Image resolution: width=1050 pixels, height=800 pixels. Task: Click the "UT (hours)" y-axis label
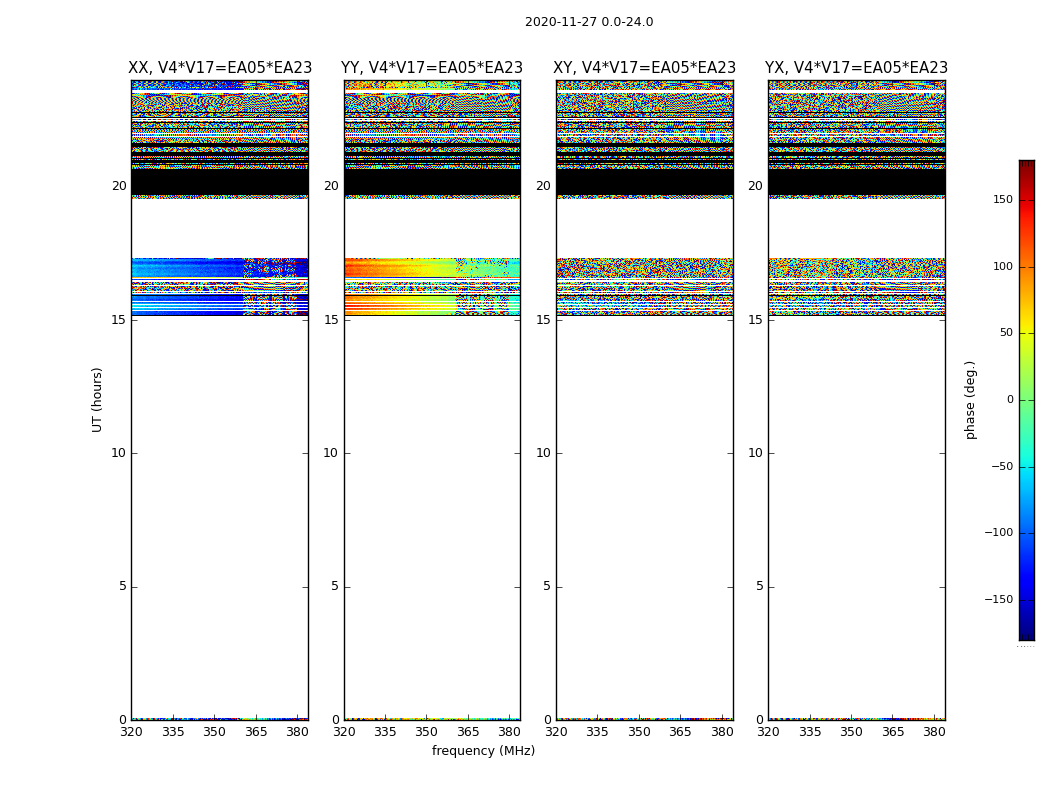(x=97, y=400)
